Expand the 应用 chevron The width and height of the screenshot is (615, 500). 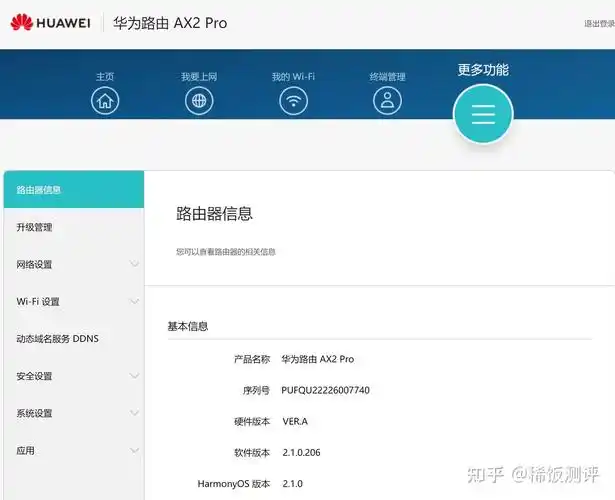[x=134, y=450]
